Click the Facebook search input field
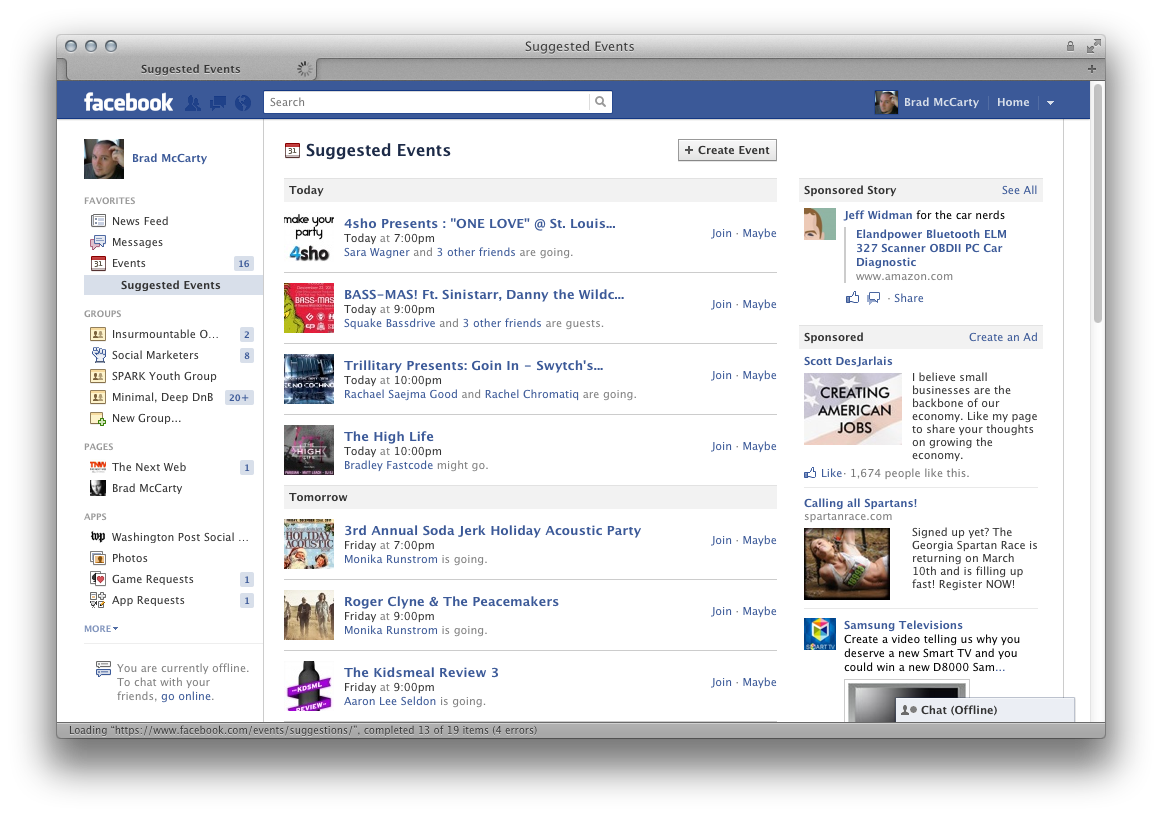This screenshot has height=817, width=1162. pos(427,102)
